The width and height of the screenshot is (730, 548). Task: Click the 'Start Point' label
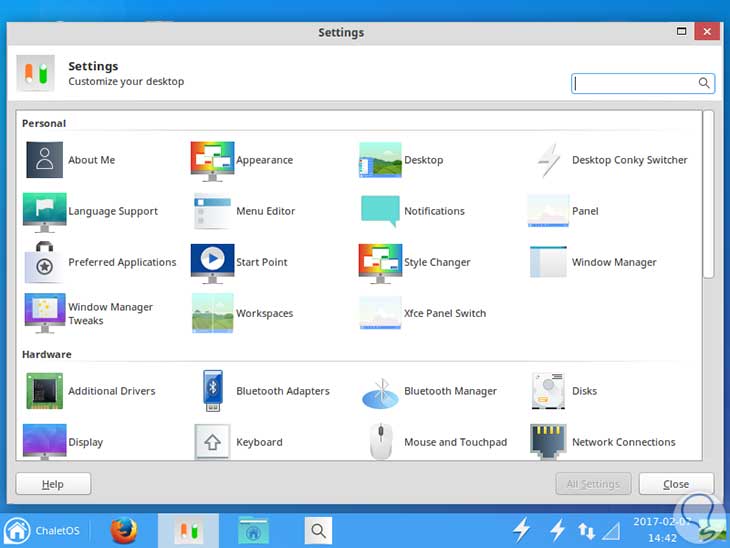click(x=262, y=263)
